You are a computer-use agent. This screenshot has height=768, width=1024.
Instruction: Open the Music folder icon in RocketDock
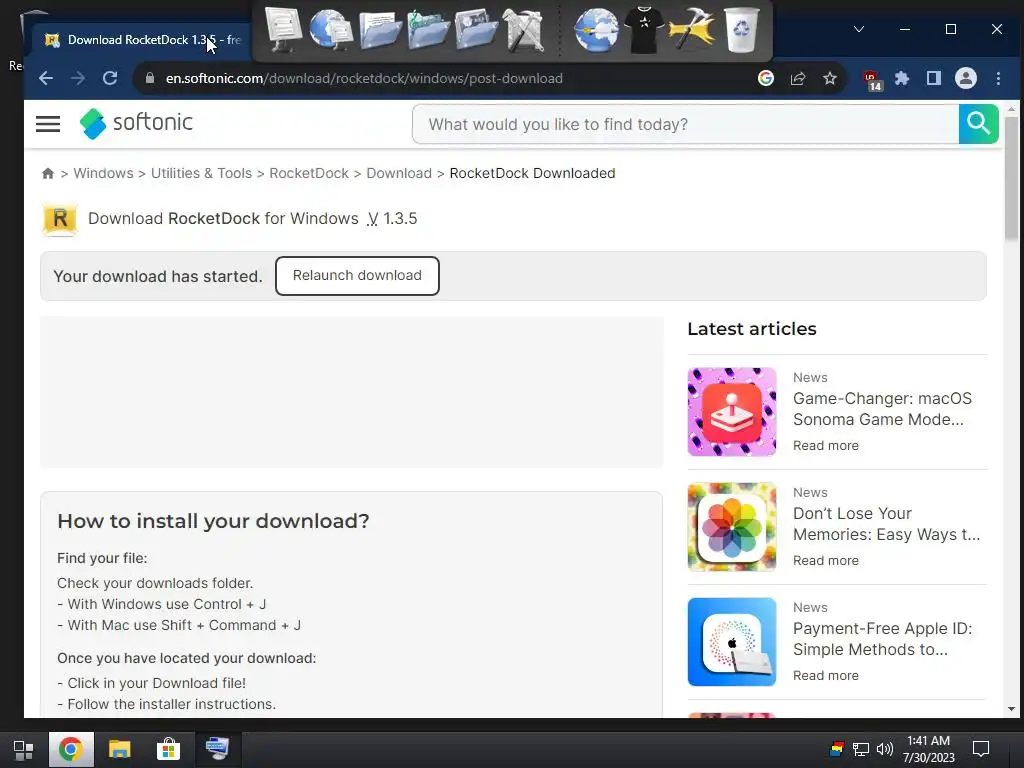tap(428, 29)
